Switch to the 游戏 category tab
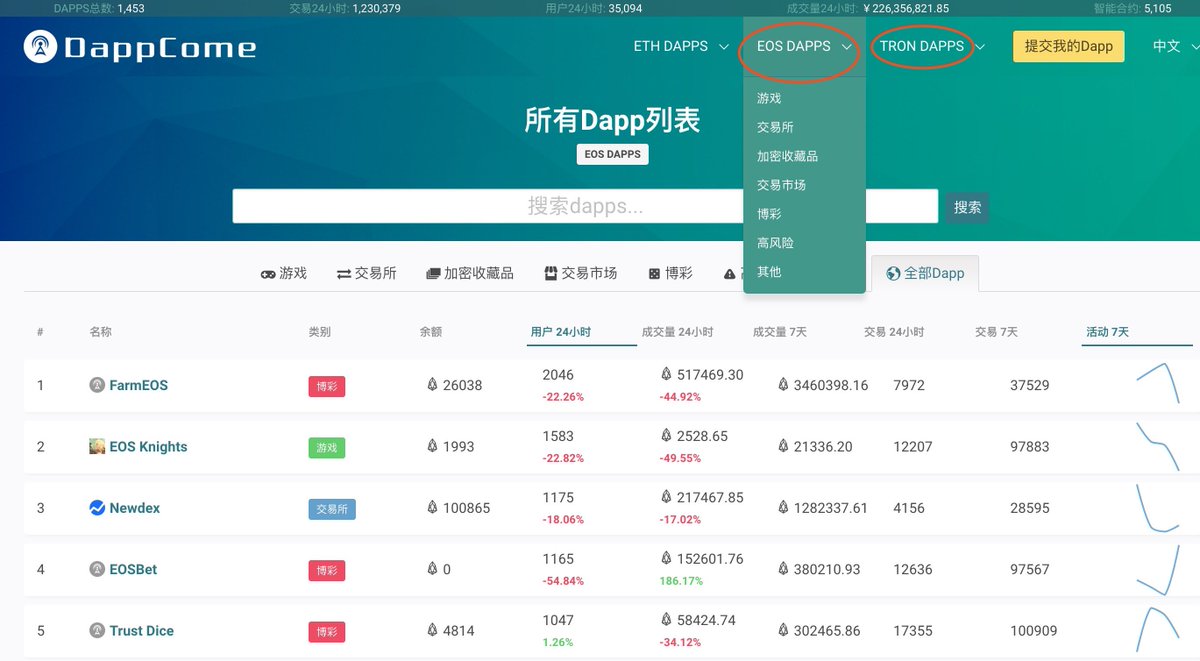Viewport: 1200px width, 661px height. point(284,273)
